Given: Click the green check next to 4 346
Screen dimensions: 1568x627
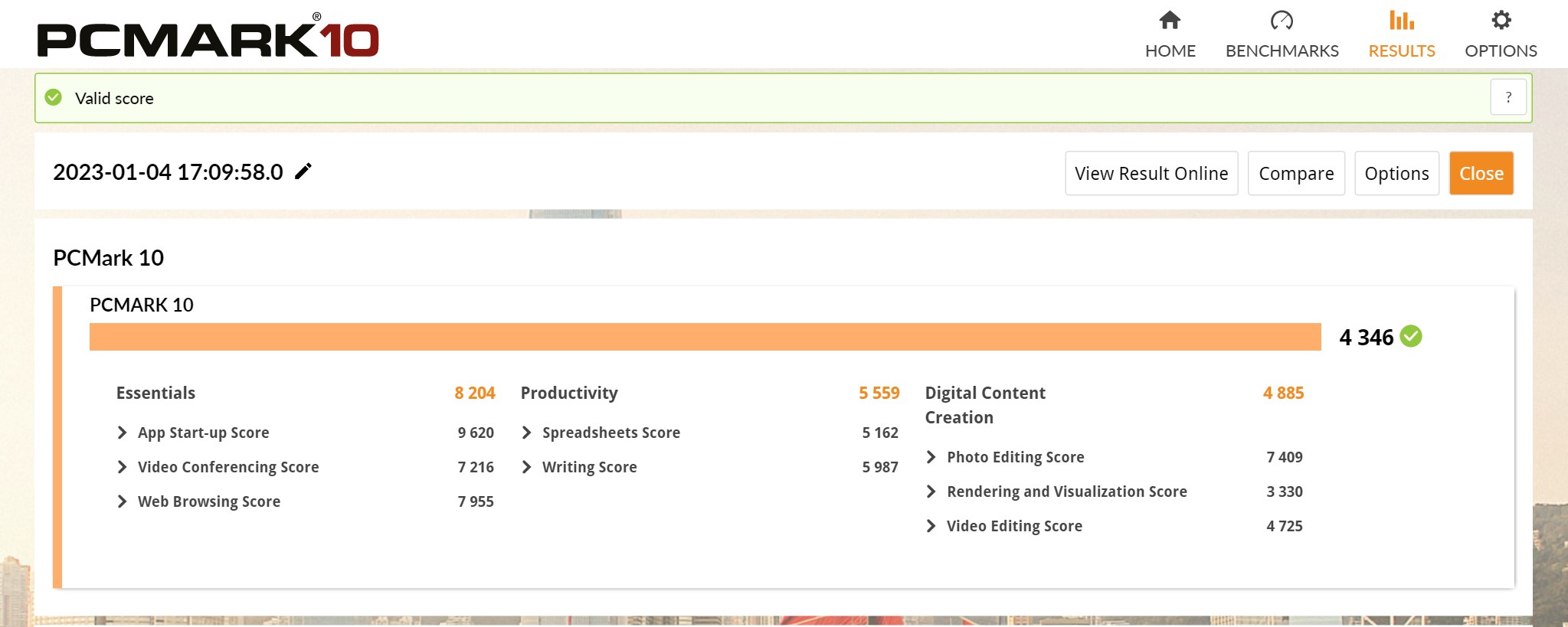Looking at the screenshot, I should (1411, 336).
